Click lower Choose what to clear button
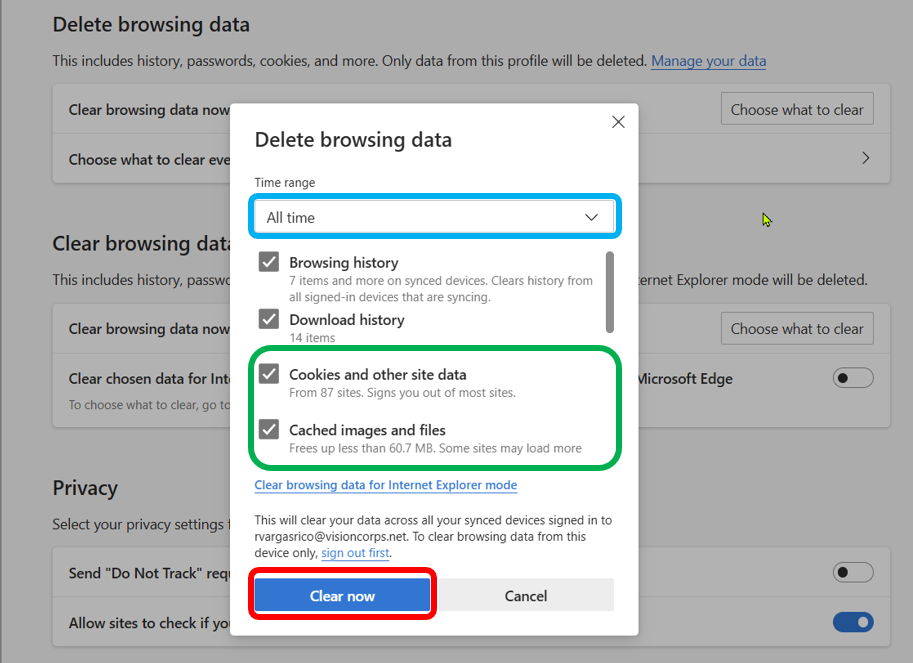Viewport: 914px width, 663px height. coord(796,328)
